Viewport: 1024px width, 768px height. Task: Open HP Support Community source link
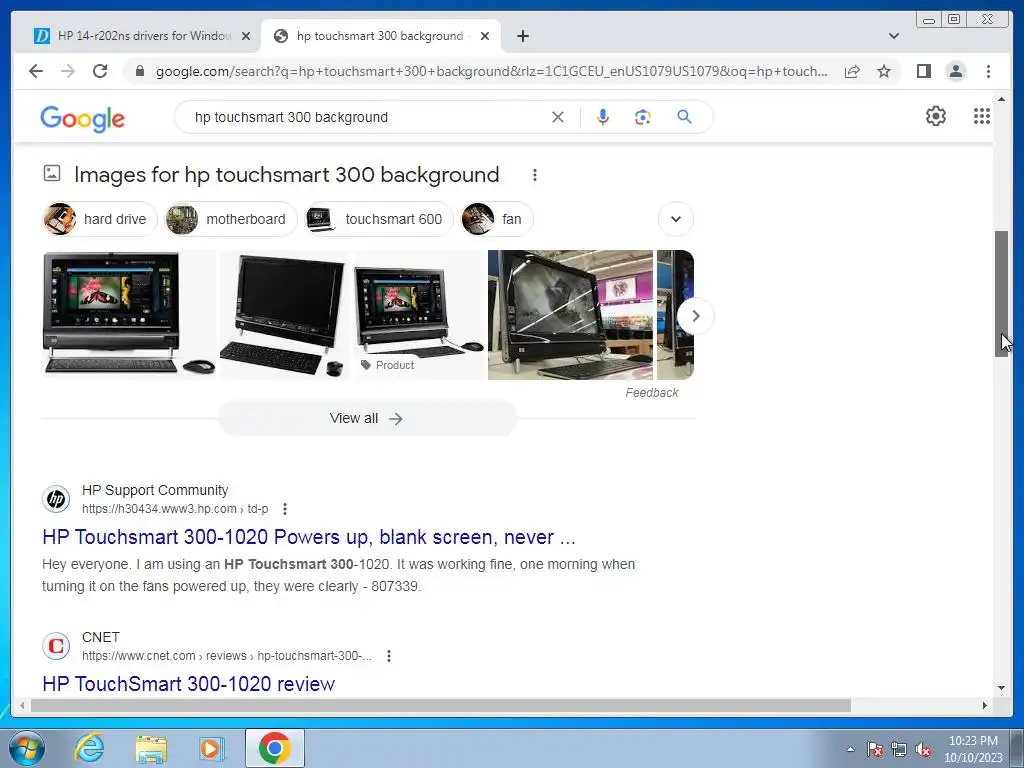pyautogui.click(x=155, y=499)
